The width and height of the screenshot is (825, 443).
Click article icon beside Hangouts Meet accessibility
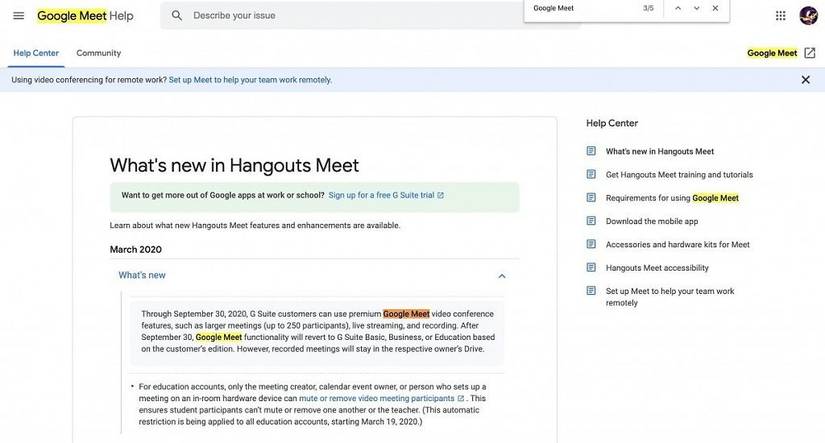591,267
